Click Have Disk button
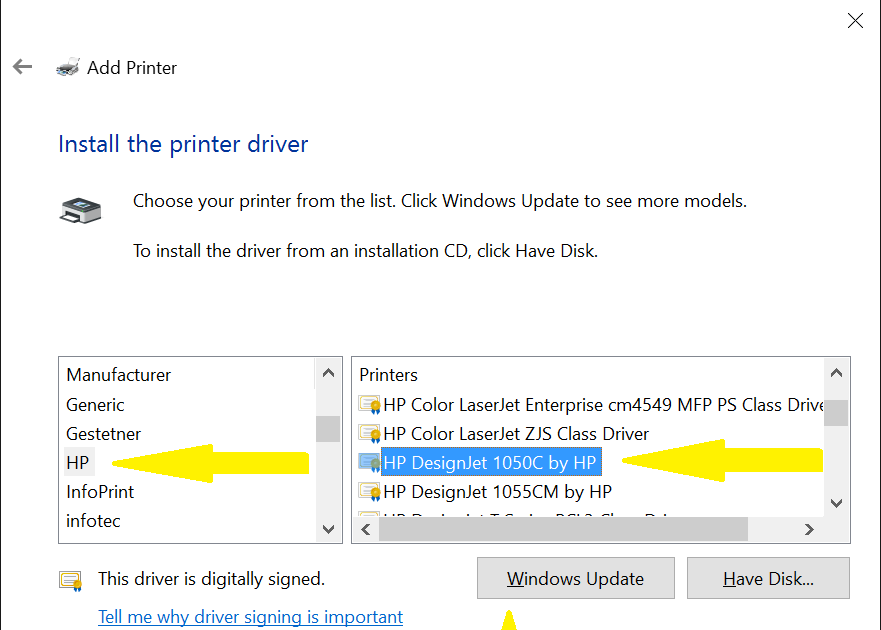This screenshot has width=881, height=630. [768, 578]
